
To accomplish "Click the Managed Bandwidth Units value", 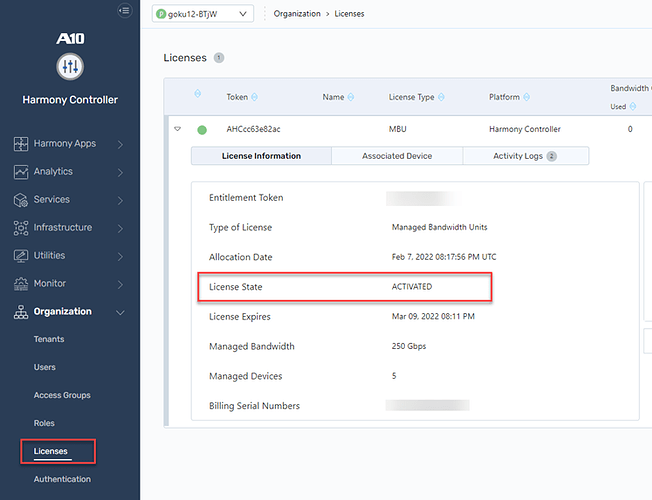I will [440, 227].
